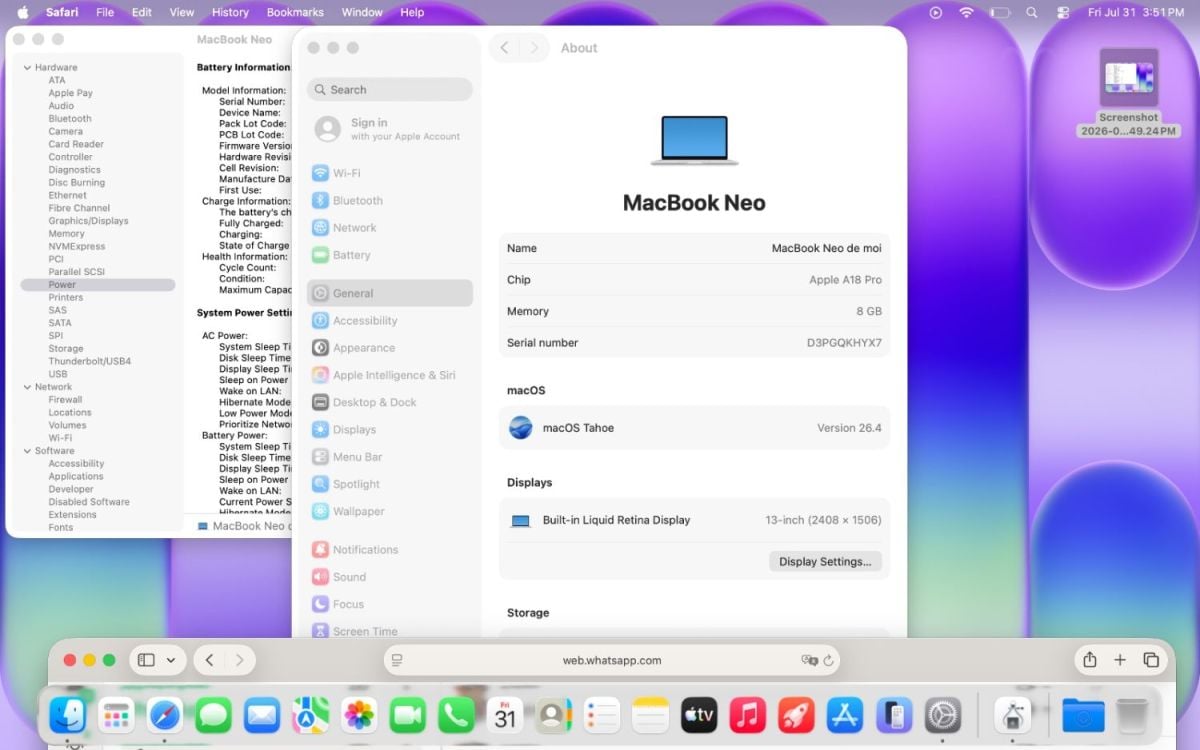The height and width of the screenshot is (750, 1200).
Task: Open Focus in System Settings sidebar
Action: 389,604
